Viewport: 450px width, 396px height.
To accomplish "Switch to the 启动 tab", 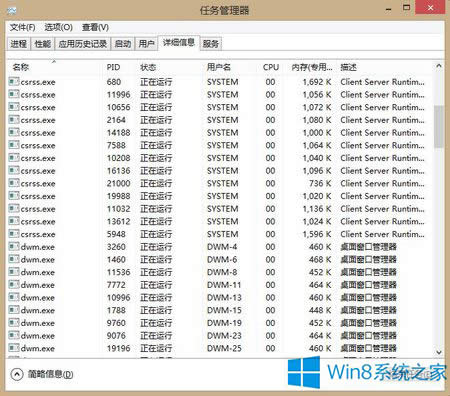I will click(123, 44).
